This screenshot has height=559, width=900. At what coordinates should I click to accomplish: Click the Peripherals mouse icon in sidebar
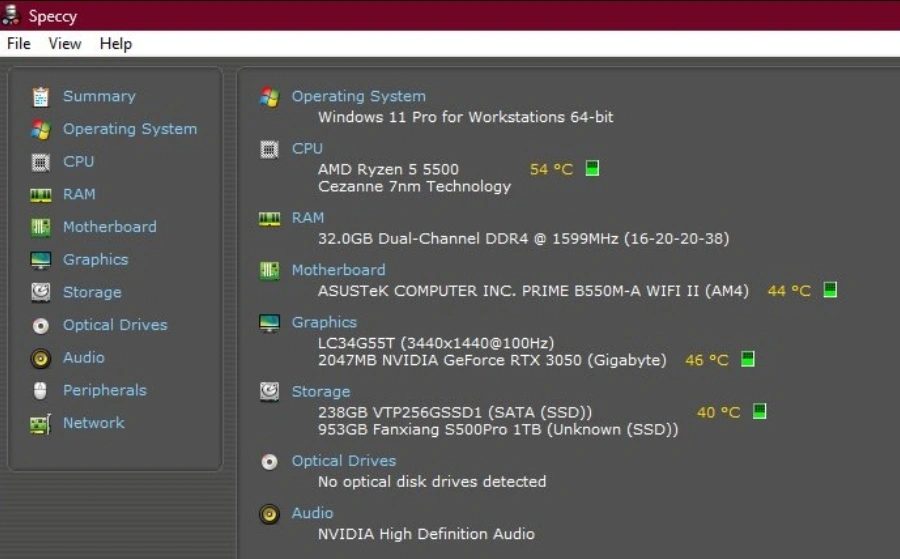tap(40, 390)
